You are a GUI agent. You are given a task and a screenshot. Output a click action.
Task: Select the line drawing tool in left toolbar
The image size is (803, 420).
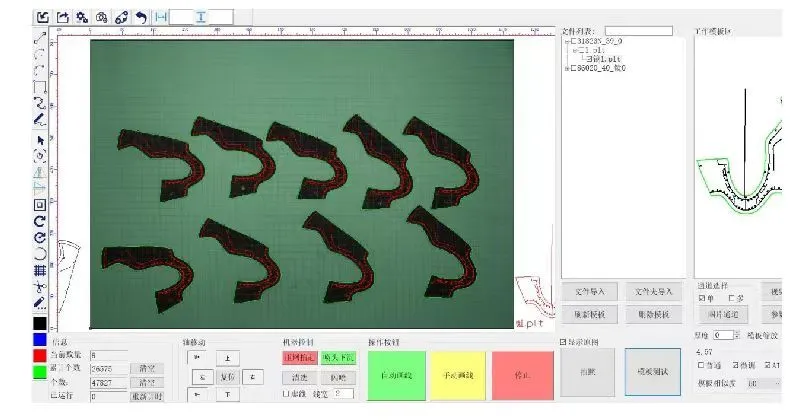tap(40, 37)
